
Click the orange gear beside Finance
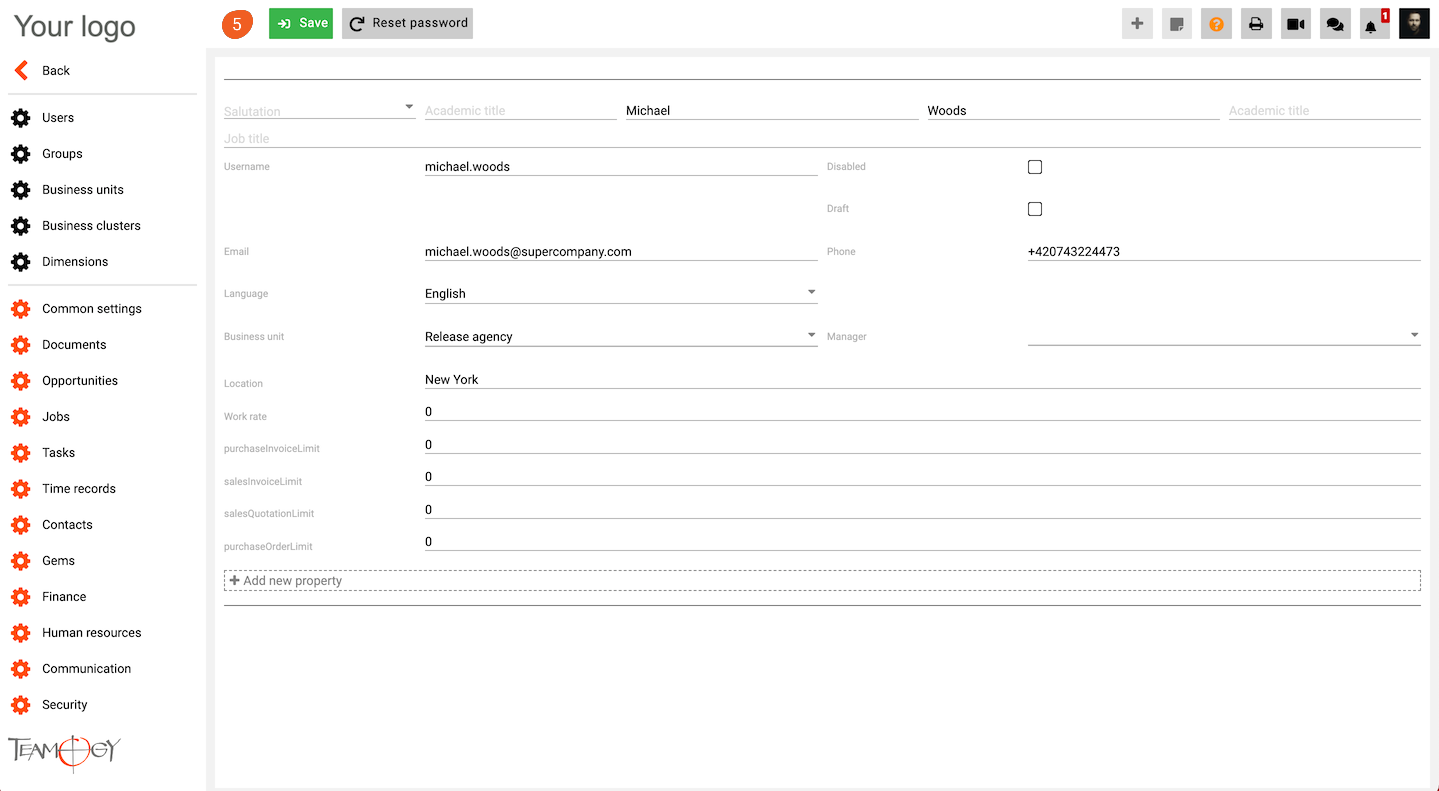point(21,597)
